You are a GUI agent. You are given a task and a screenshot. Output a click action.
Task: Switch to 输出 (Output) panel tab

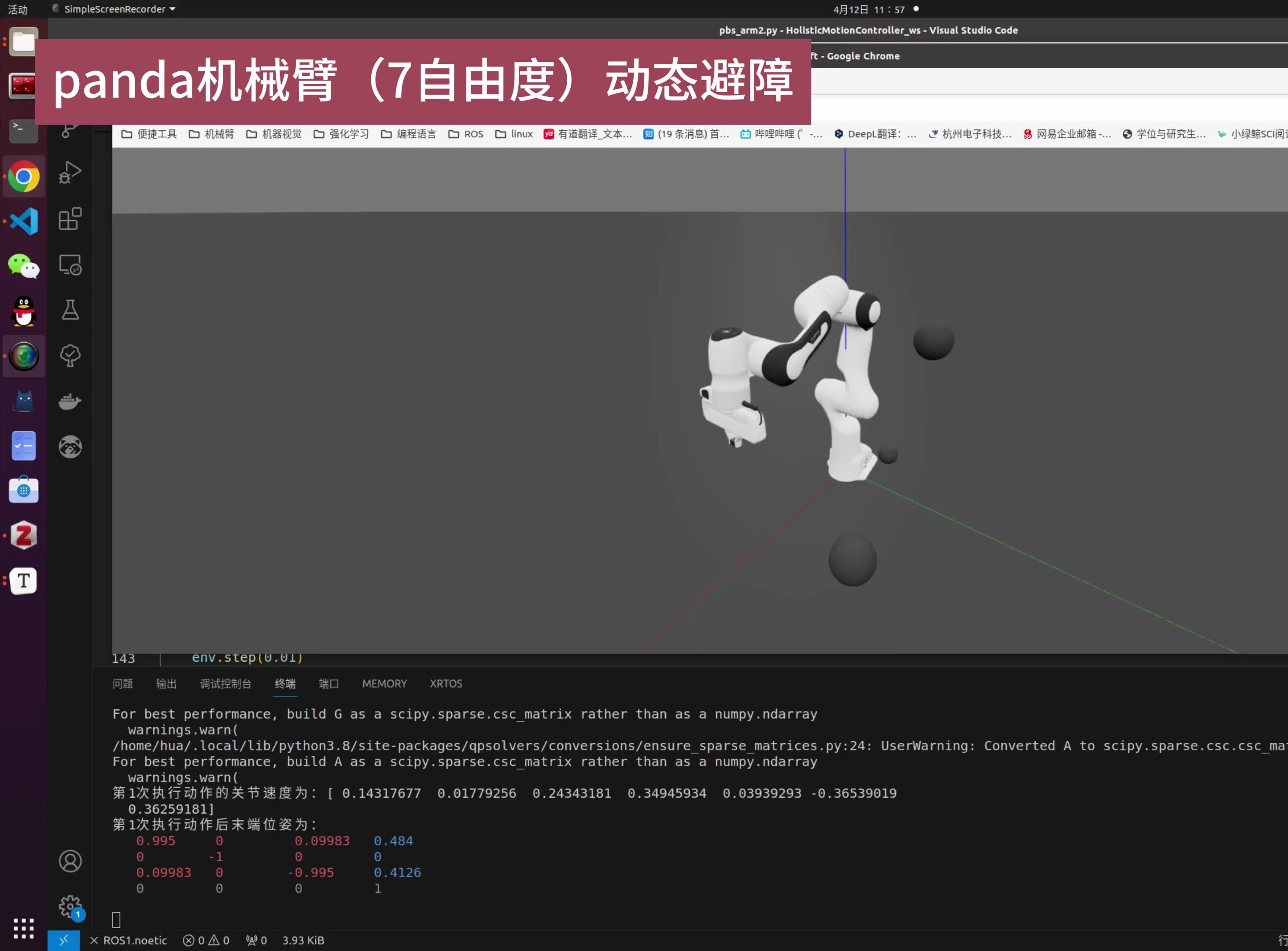point(166,684)
